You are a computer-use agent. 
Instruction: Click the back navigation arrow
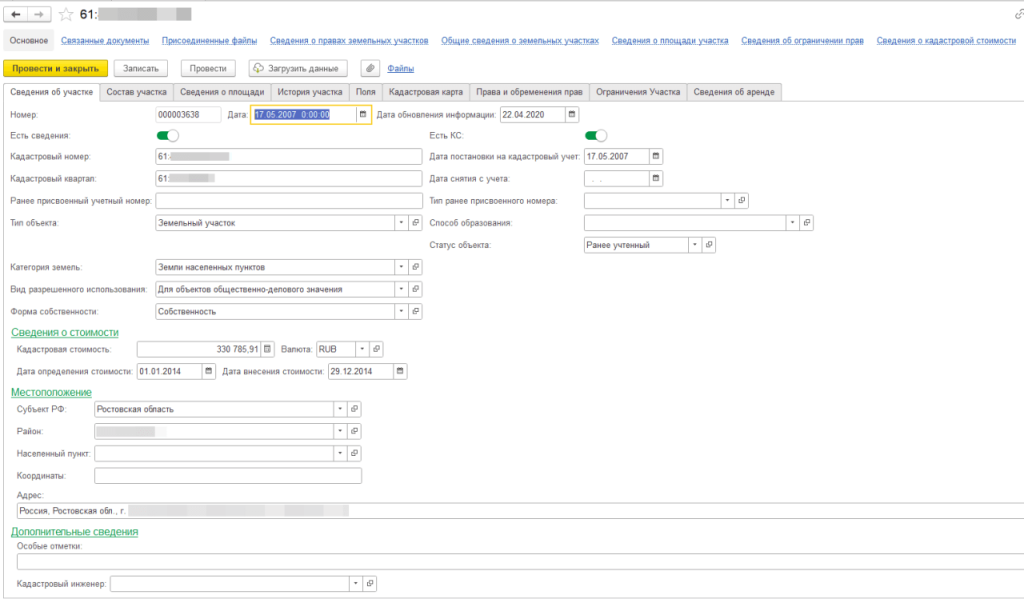[16, 15]
